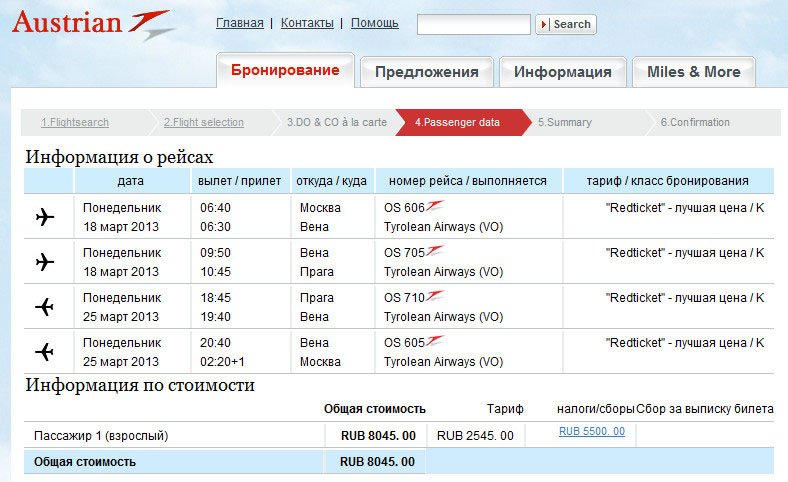Click the 'вылет / прилет' column header

coord(239,181)
